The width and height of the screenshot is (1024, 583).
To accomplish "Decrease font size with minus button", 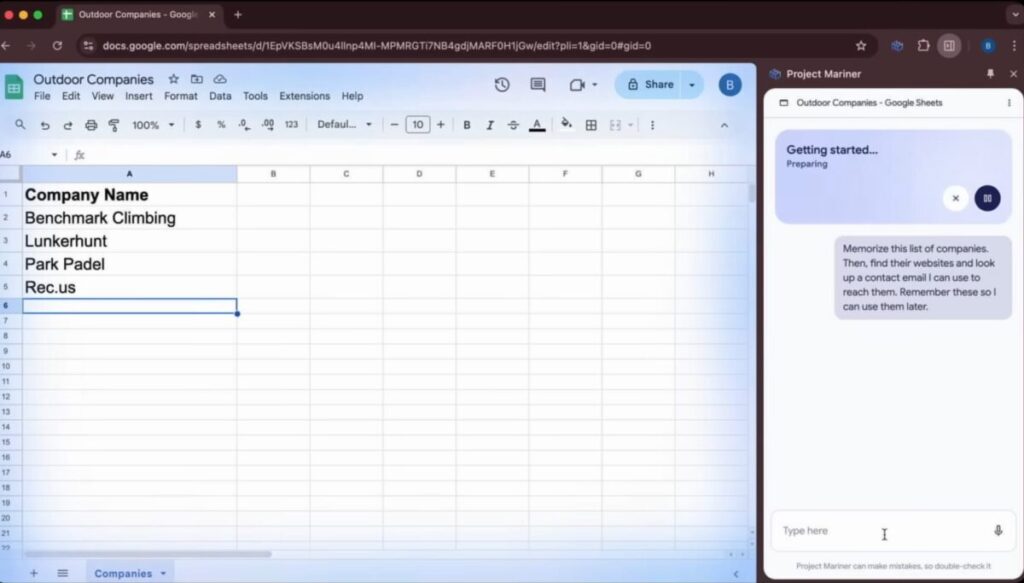I will 394,125.
